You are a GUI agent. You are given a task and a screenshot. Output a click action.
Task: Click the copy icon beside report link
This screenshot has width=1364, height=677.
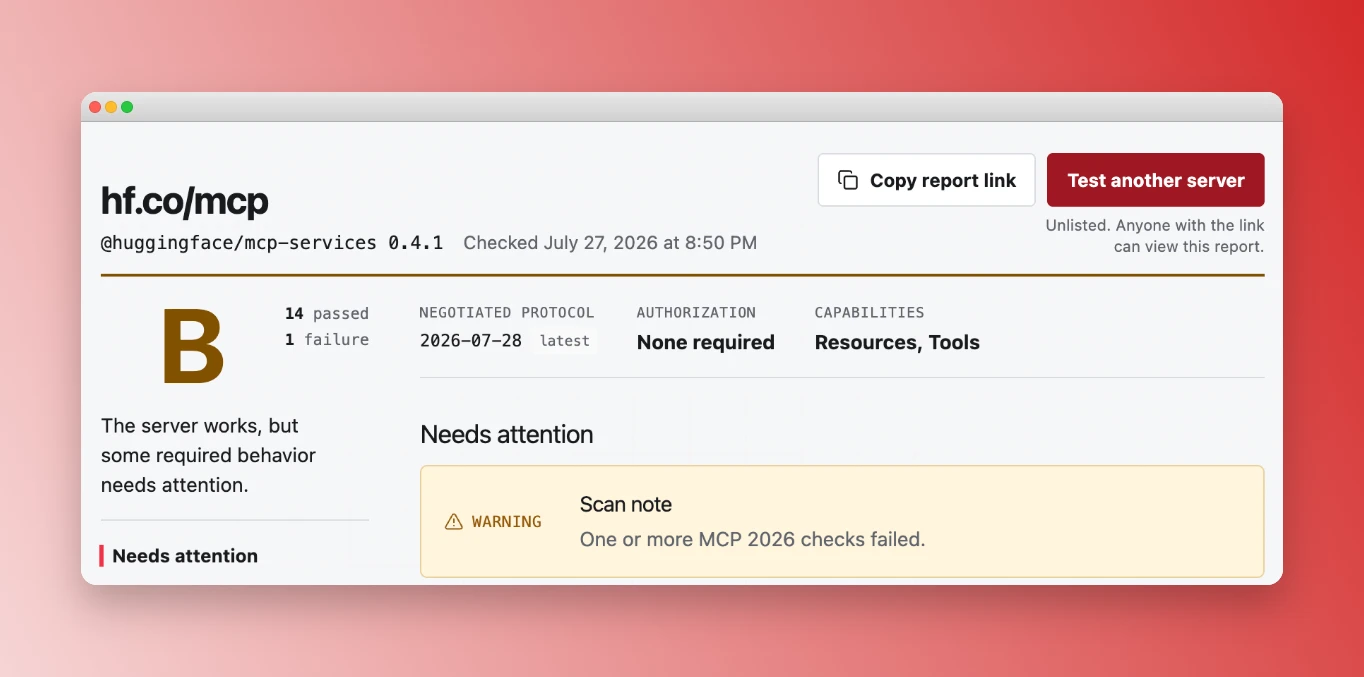click(x=848, y=180)
